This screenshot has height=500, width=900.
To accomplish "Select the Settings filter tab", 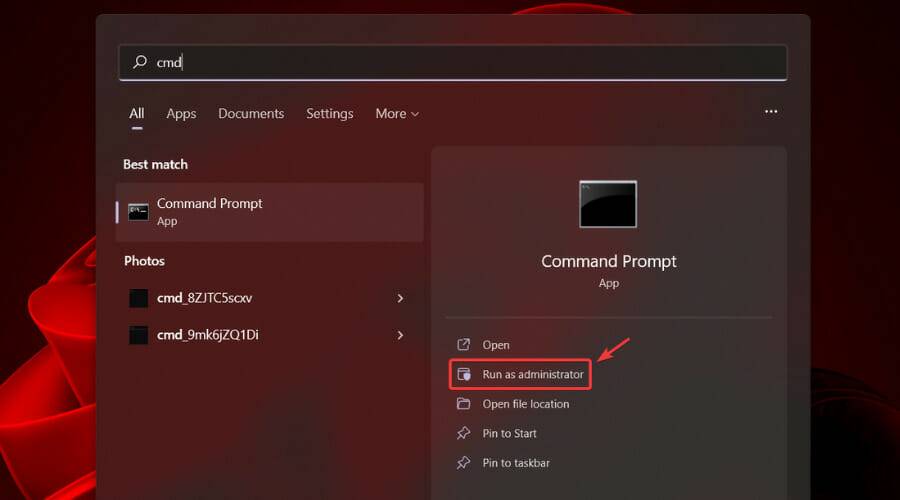I will [329, 114].
